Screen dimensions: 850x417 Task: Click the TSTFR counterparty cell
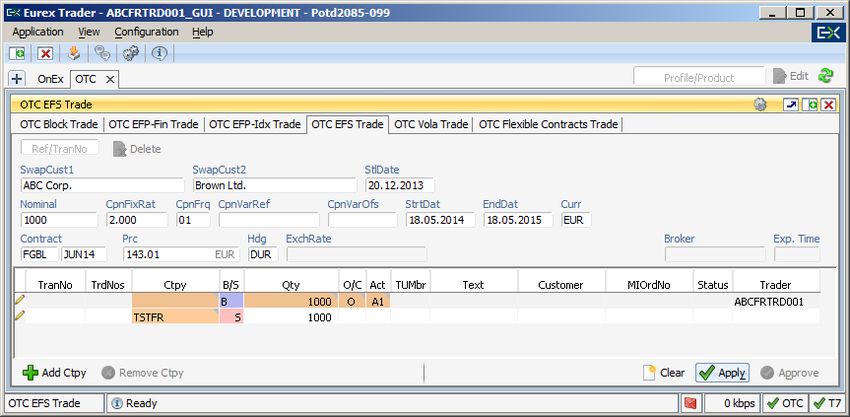click(175, 317)
